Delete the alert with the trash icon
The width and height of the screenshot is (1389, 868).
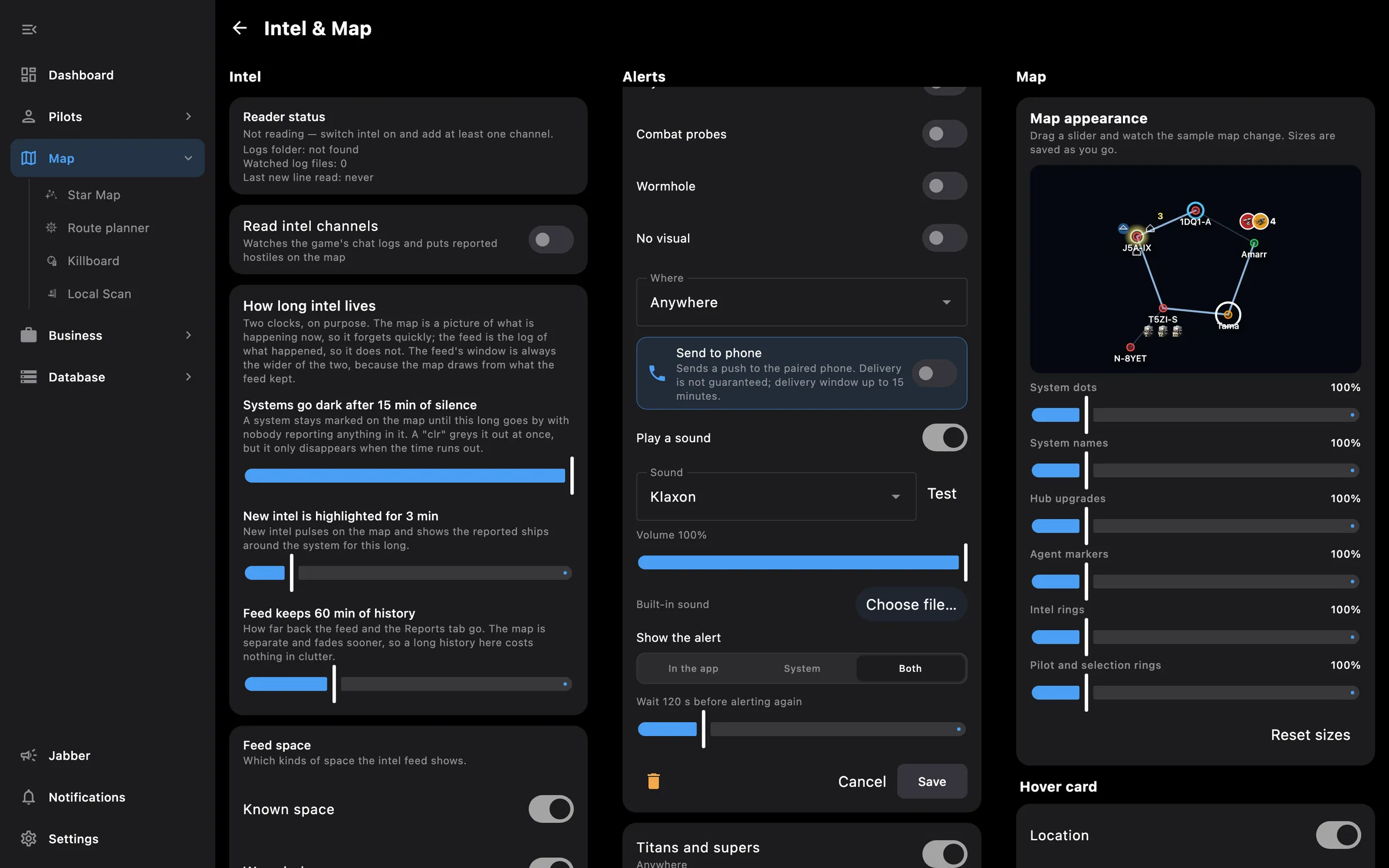coord(653,781)
